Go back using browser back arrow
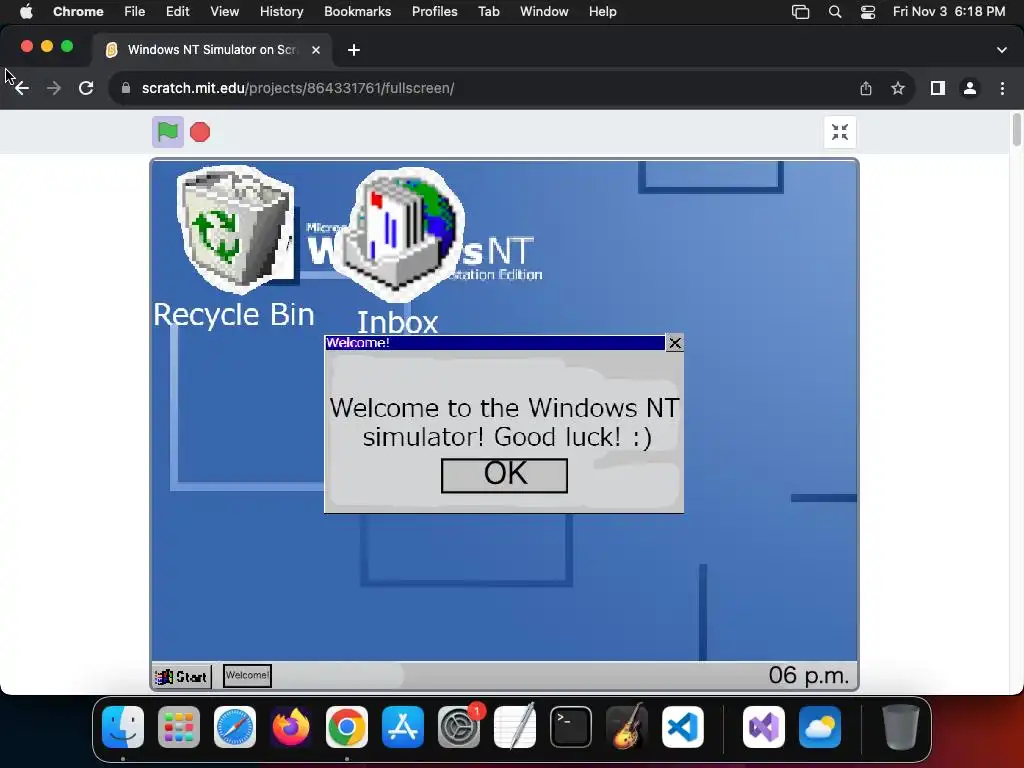This screenshot has height=768, width=1024. coord(22,88)
